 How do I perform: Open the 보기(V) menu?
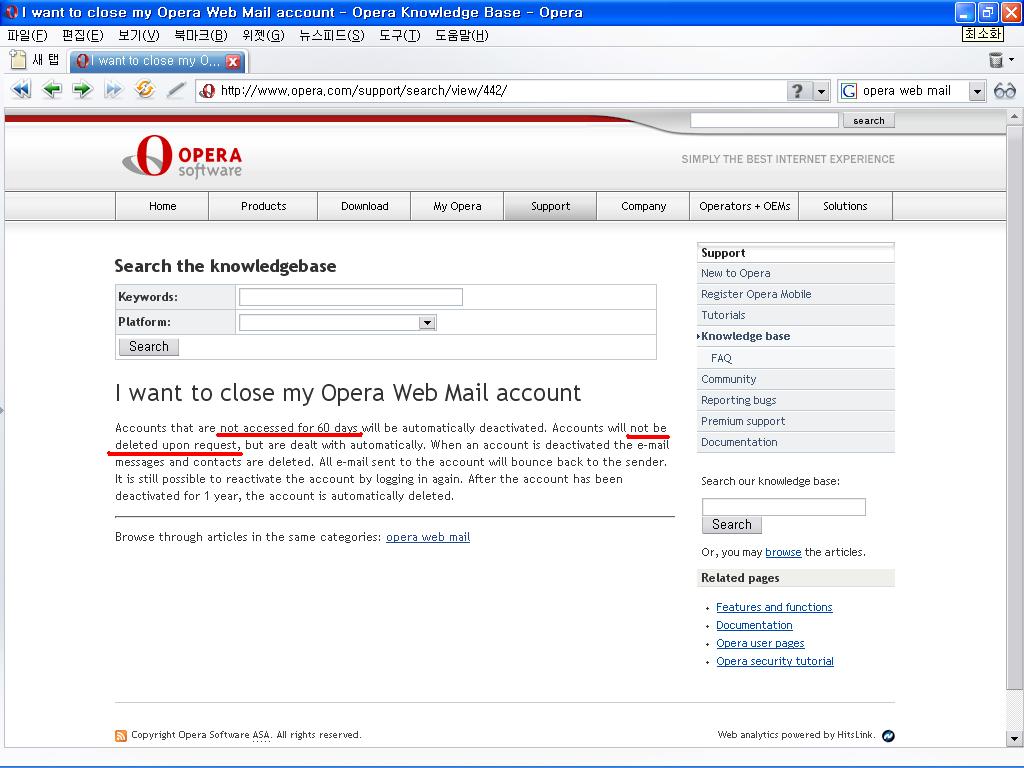(x=139, y=35)
